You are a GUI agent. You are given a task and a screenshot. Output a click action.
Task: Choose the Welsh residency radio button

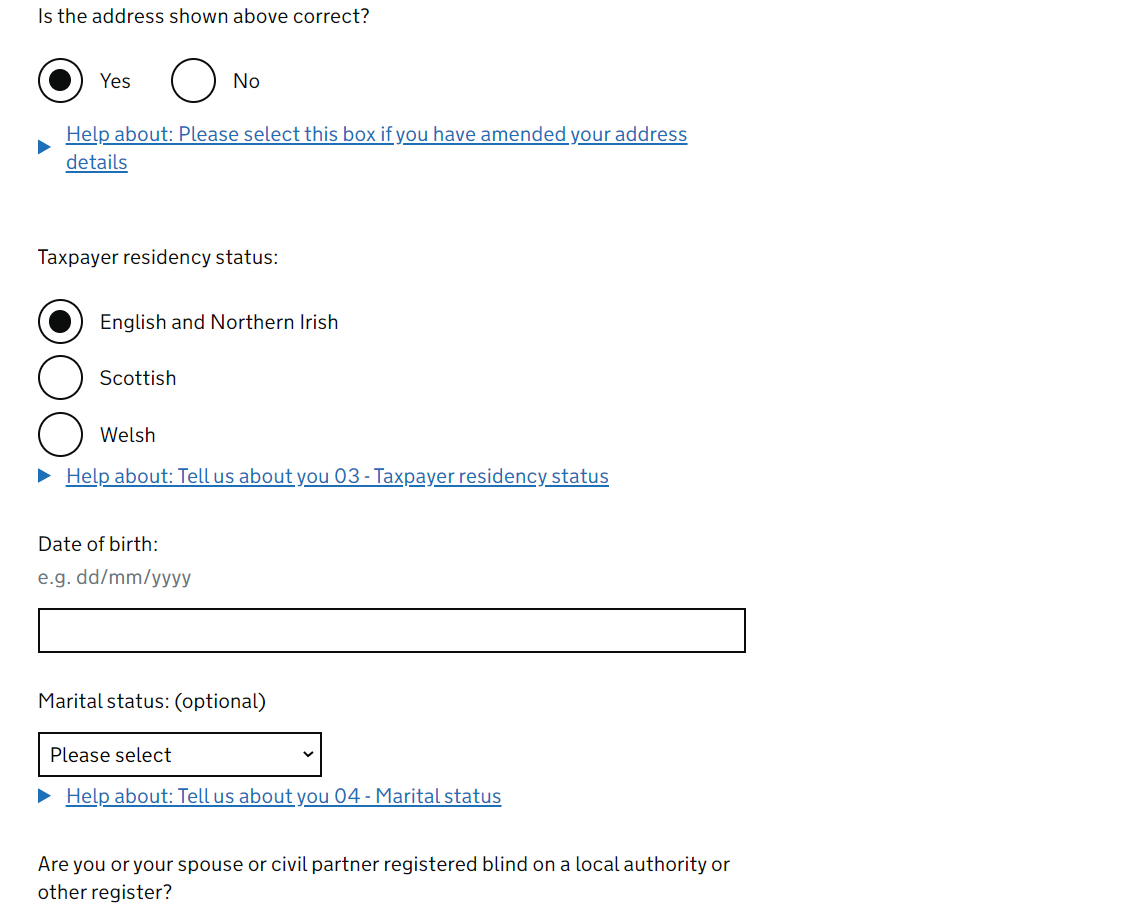click(x=60, y=435)
